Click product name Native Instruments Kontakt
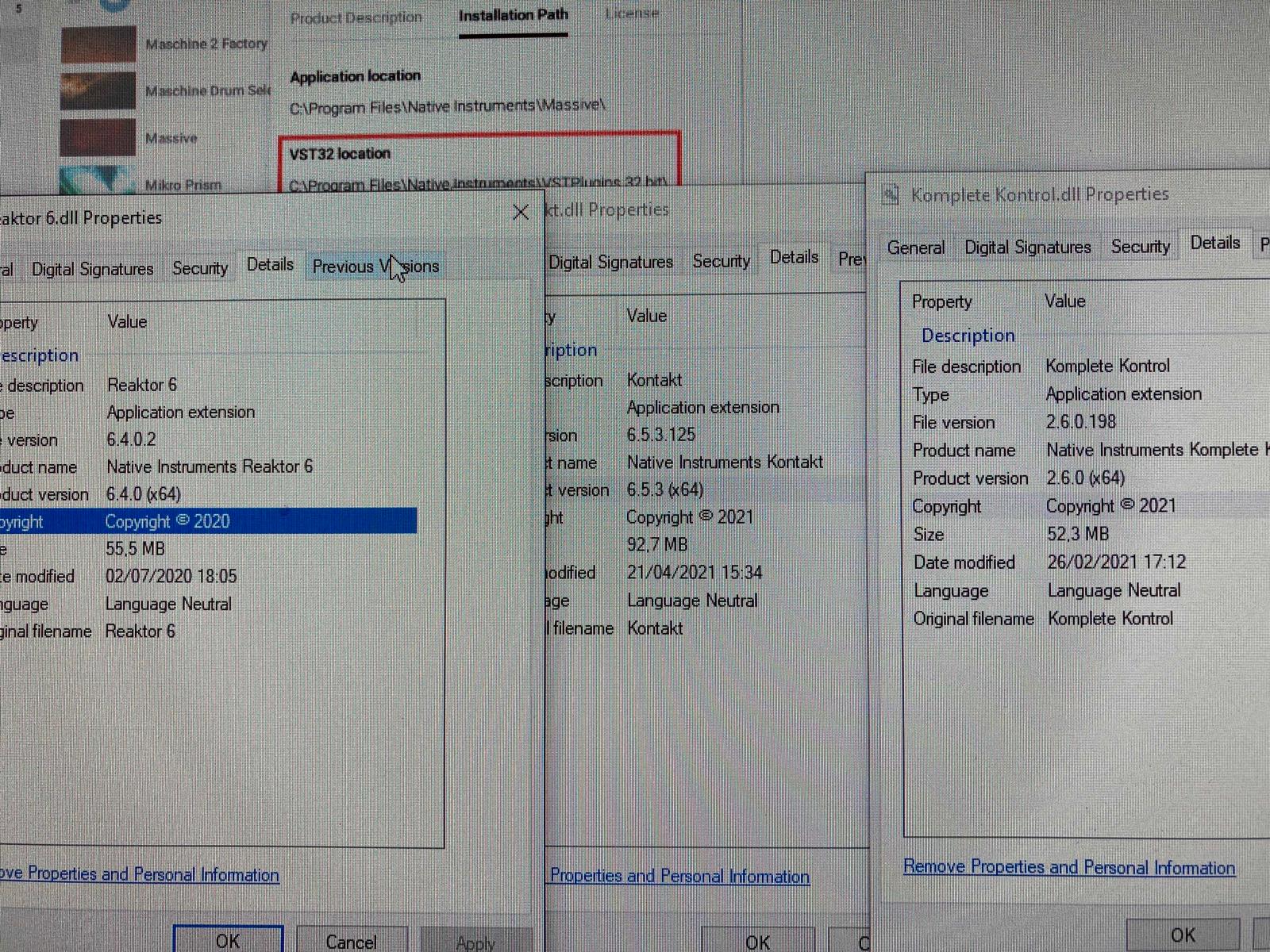1270x952 pixels. pyautogui.click(x=725, y=462)
